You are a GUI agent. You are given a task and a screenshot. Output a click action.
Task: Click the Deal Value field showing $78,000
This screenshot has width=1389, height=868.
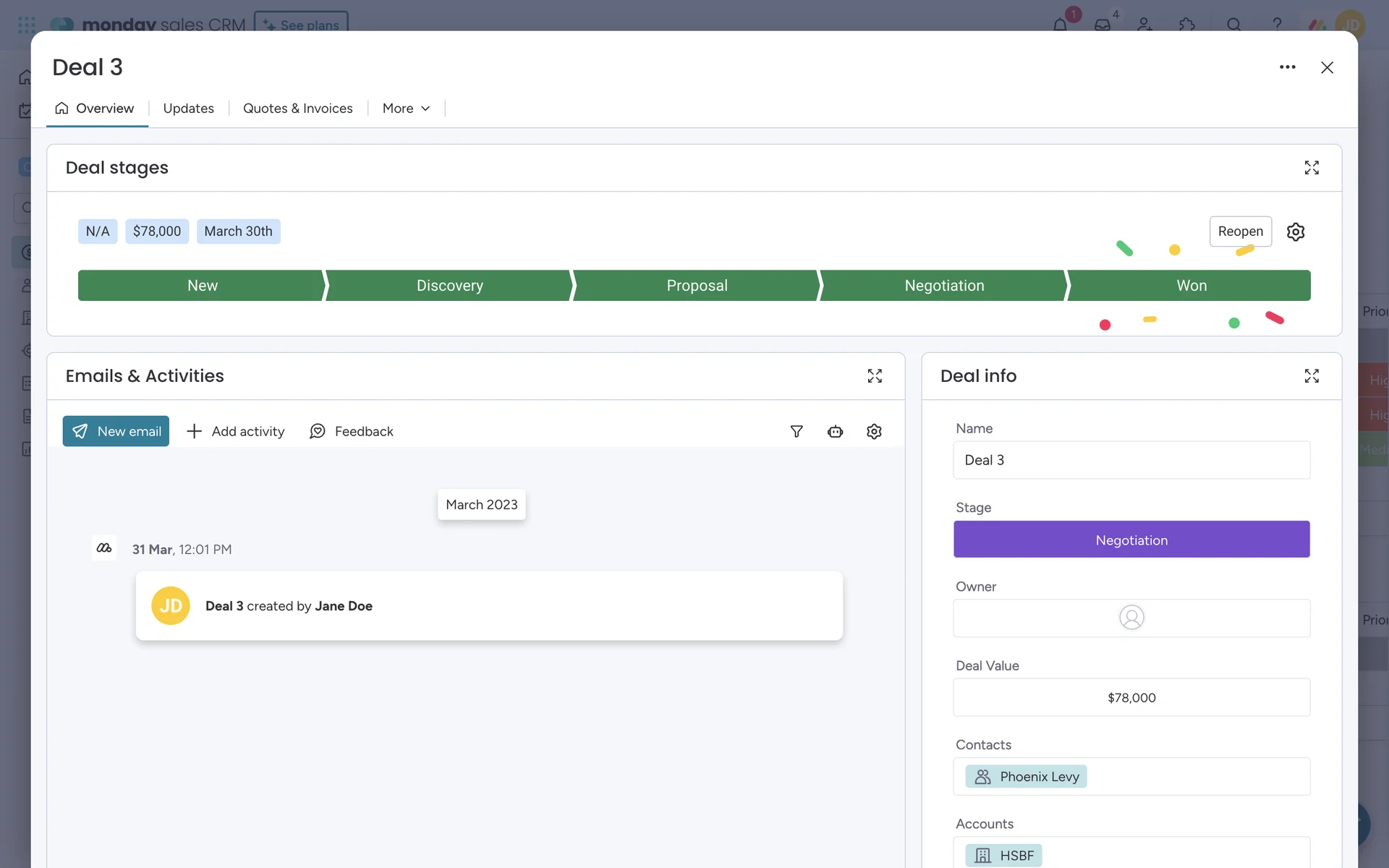coord(1131,697)
